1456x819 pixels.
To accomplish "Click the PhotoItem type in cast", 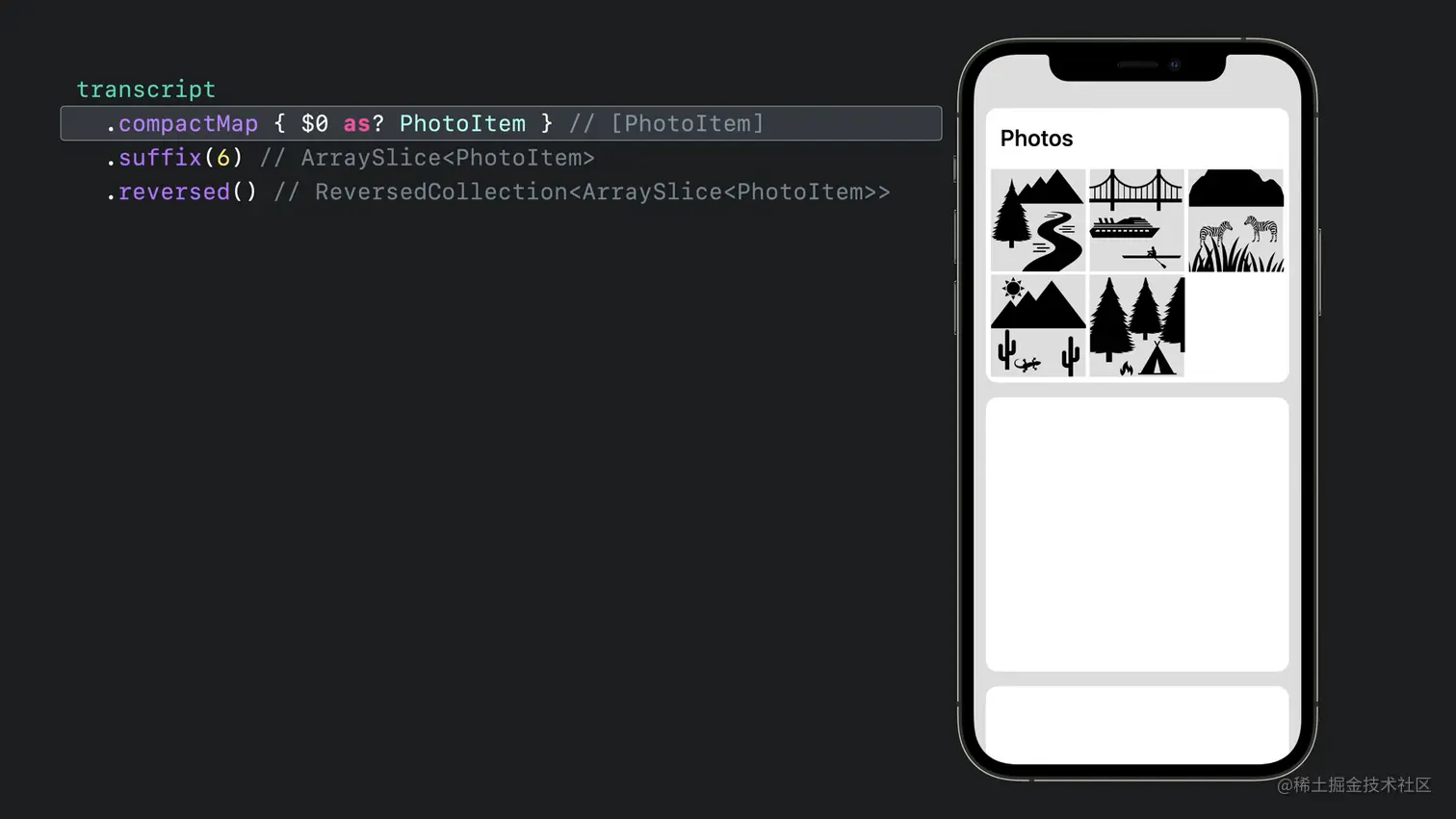I will [x=462, y=123].
